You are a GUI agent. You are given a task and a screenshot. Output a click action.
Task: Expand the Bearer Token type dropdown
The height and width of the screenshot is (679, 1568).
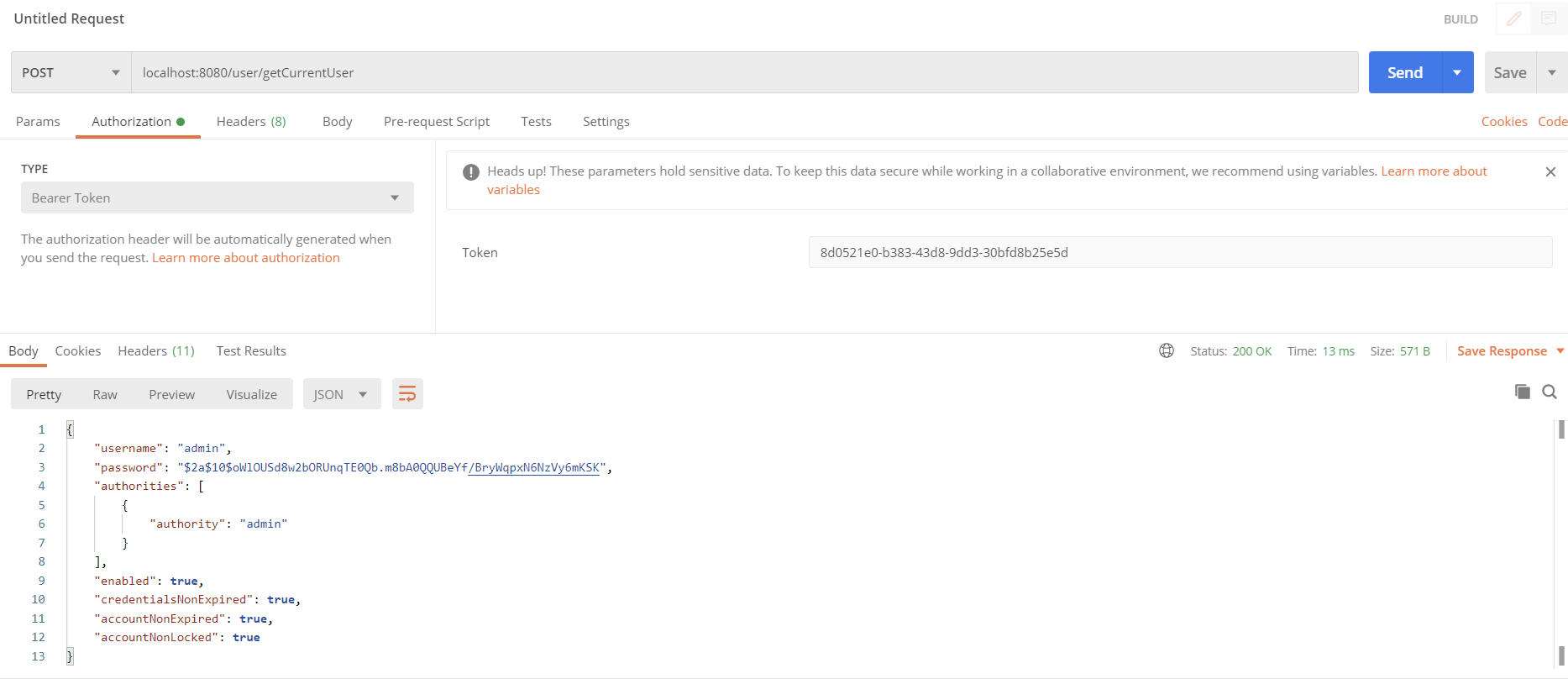tap(217, 197)
